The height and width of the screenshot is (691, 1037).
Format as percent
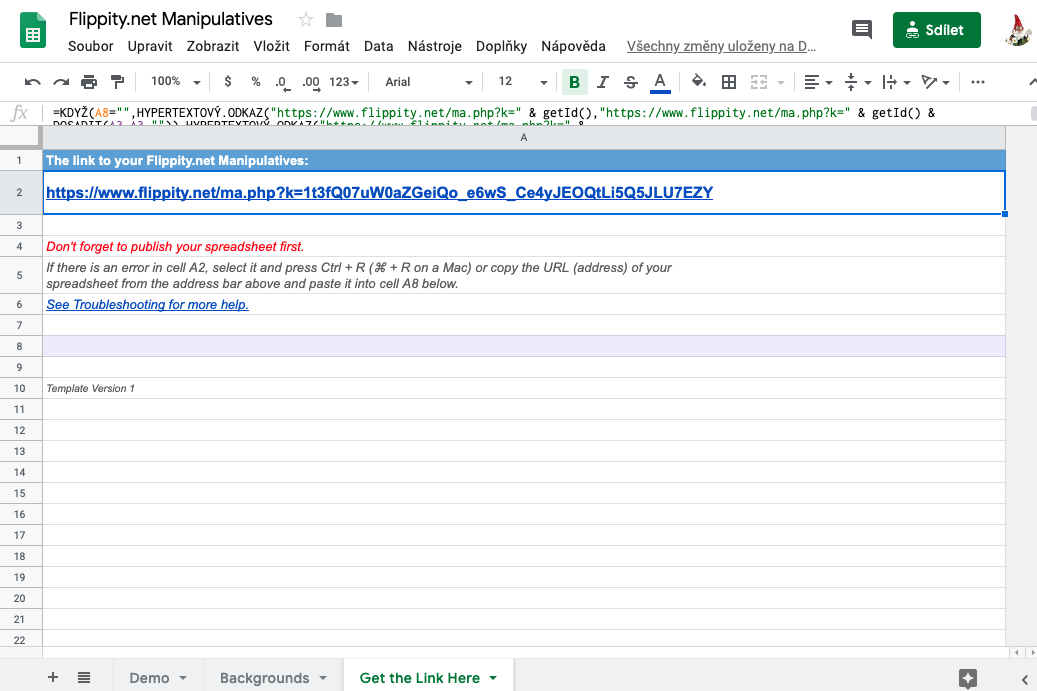[x=256, y=81]
